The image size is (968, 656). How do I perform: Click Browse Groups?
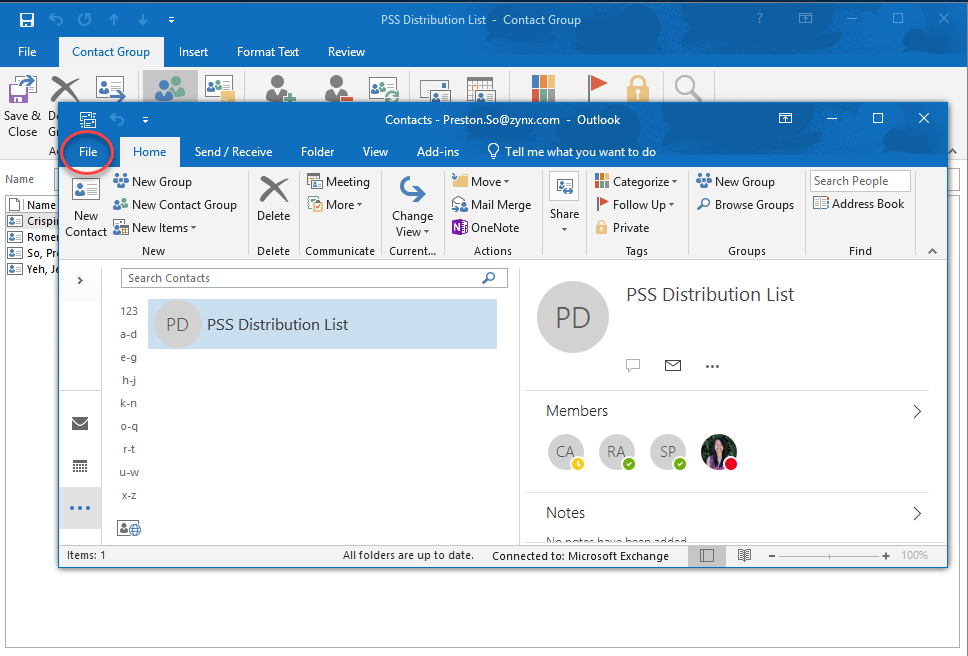pyautogui.click(x=745, y=205)
